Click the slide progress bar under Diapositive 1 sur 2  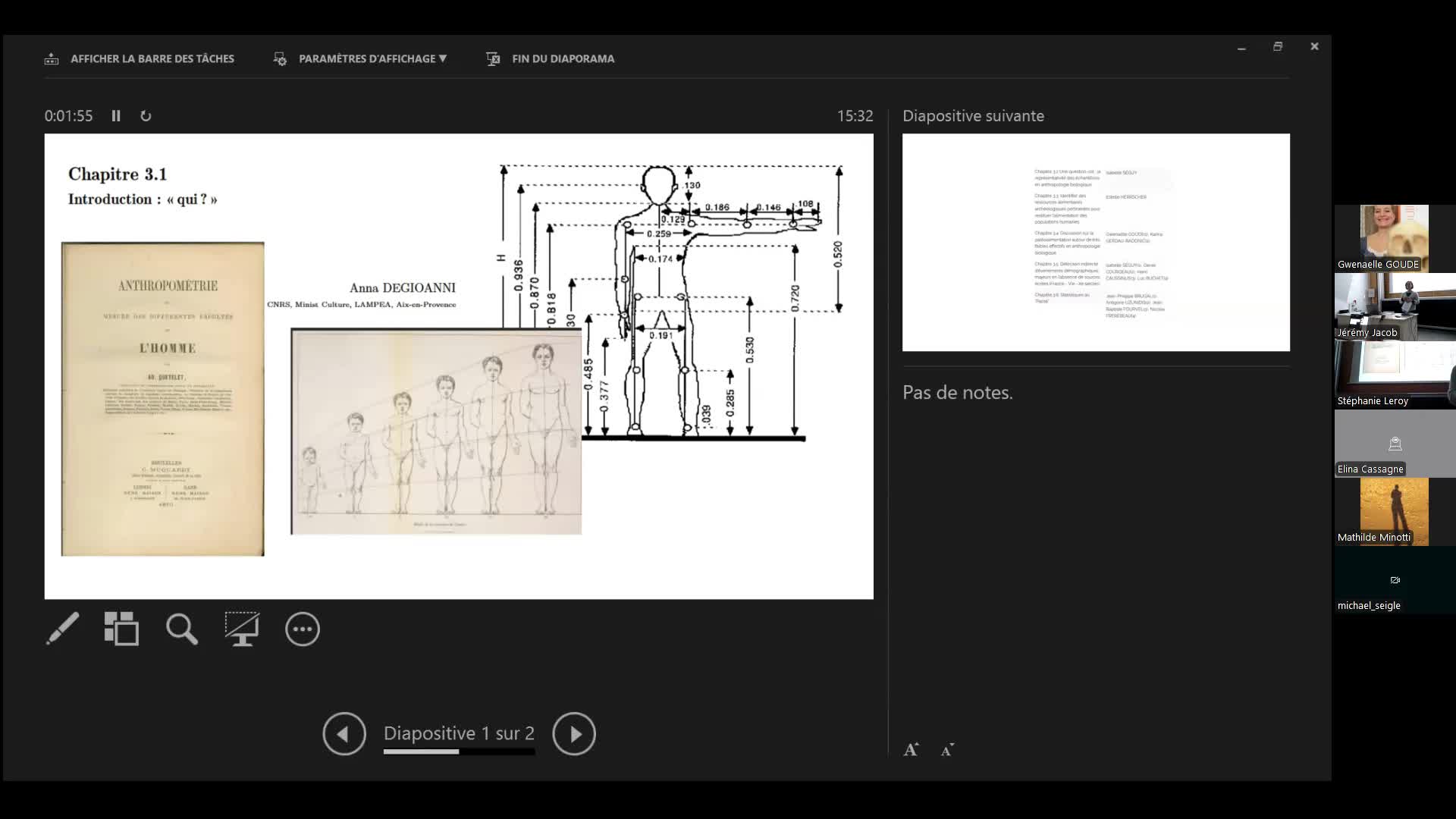click(x=459, y=752)
